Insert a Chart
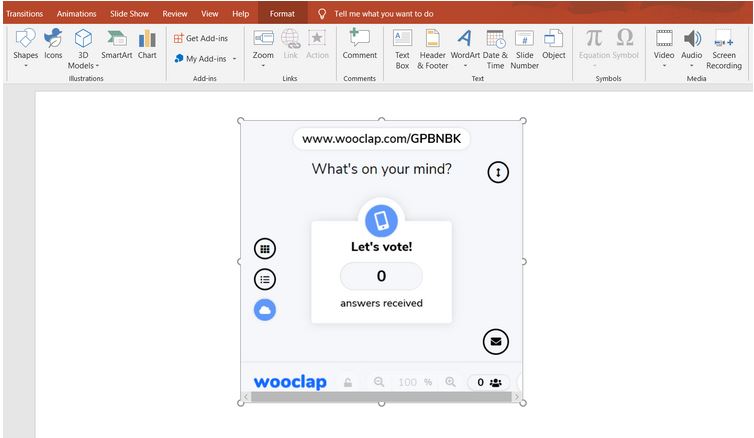This screenshot has height=438, width=754. tap(147, 44)
